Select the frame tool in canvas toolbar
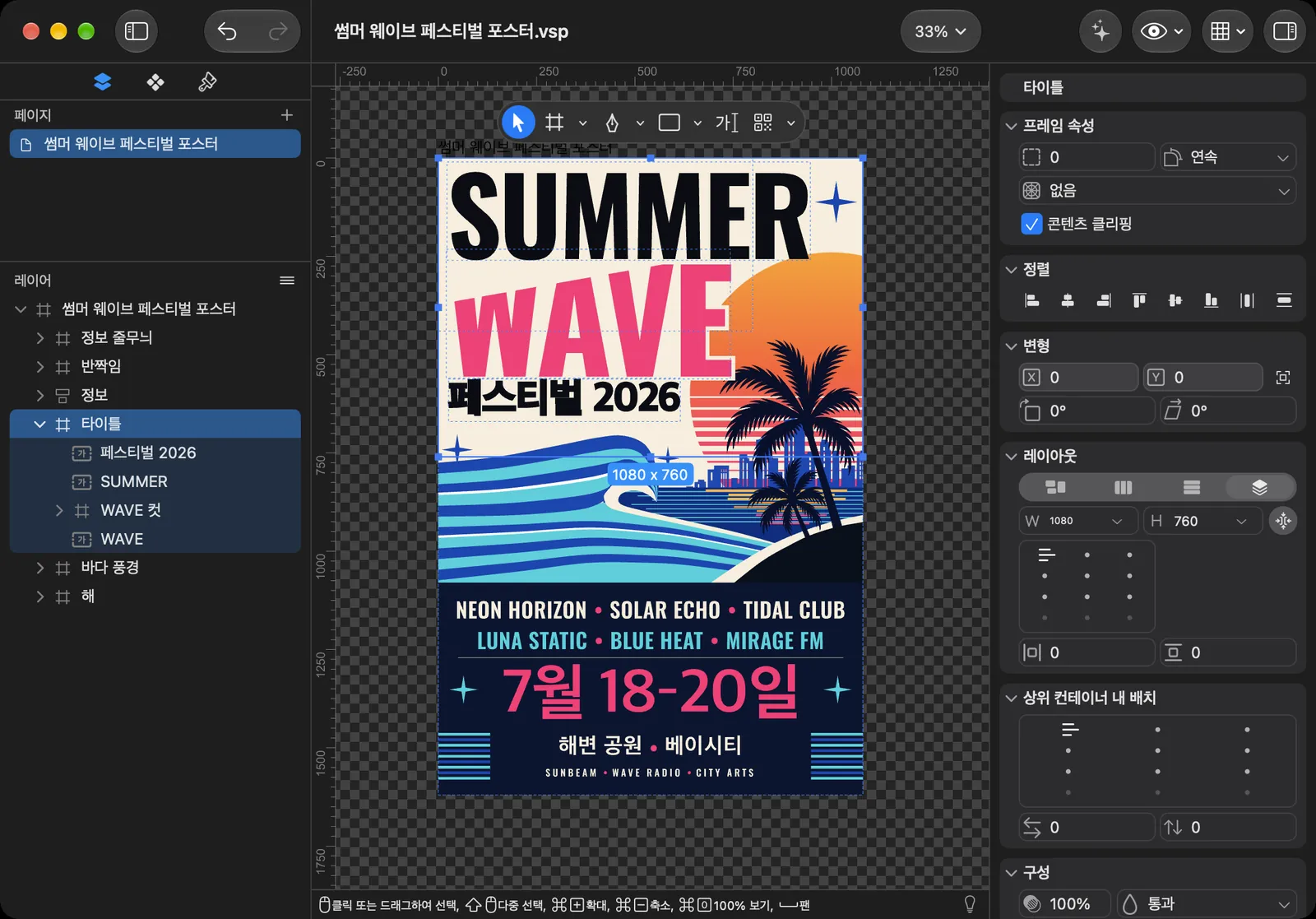The image size is (1316, 919). [x=555, y=123]
